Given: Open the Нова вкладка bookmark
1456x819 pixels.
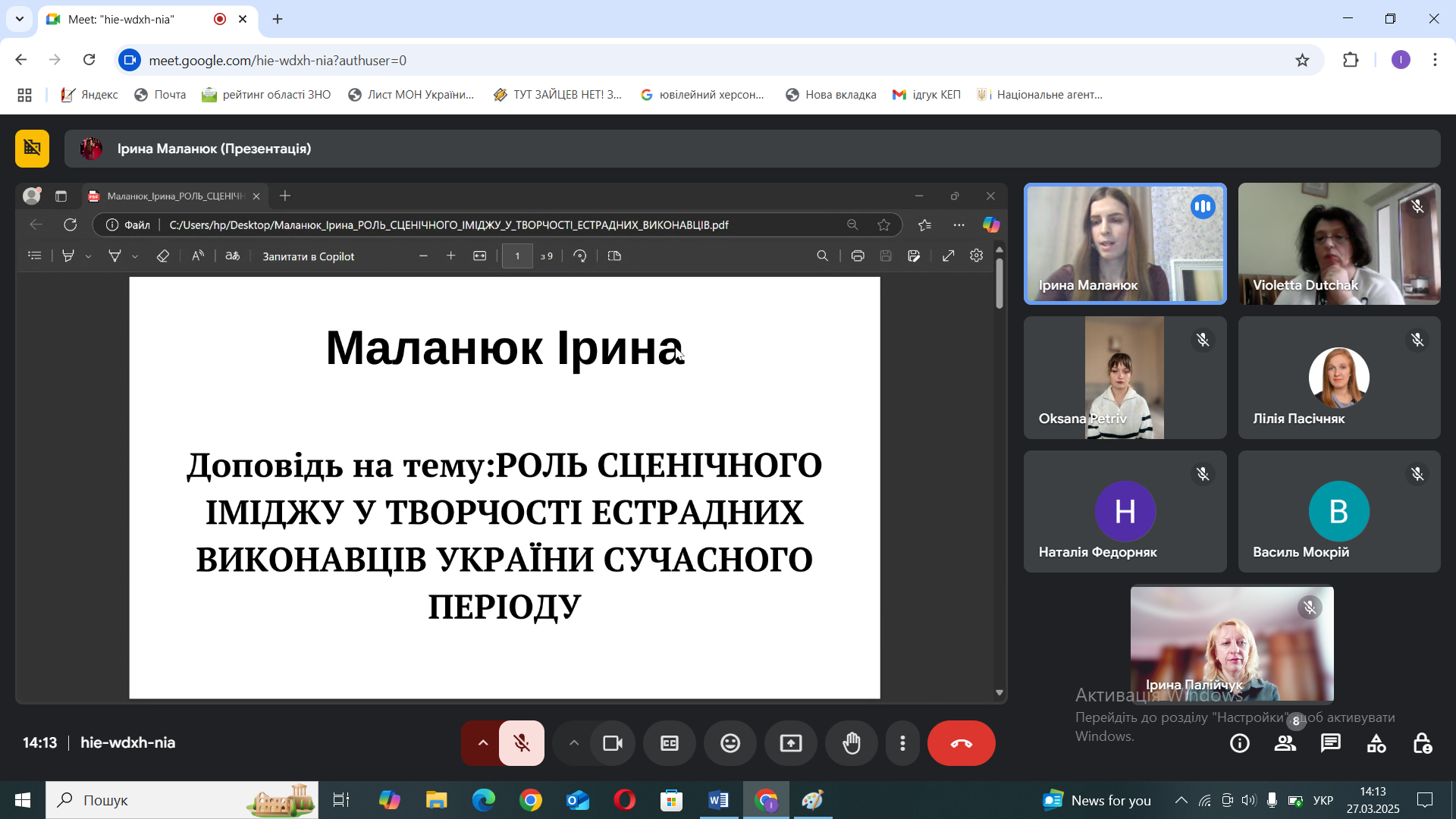Looking at the screenshot, I should [x=831, y=95].
